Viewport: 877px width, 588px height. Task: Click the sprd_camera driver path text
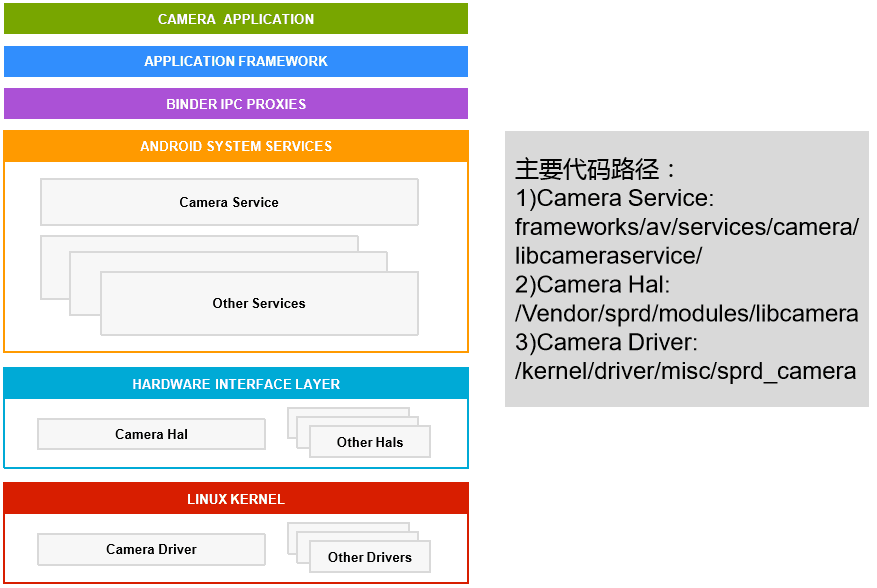(x=685, y=371)
